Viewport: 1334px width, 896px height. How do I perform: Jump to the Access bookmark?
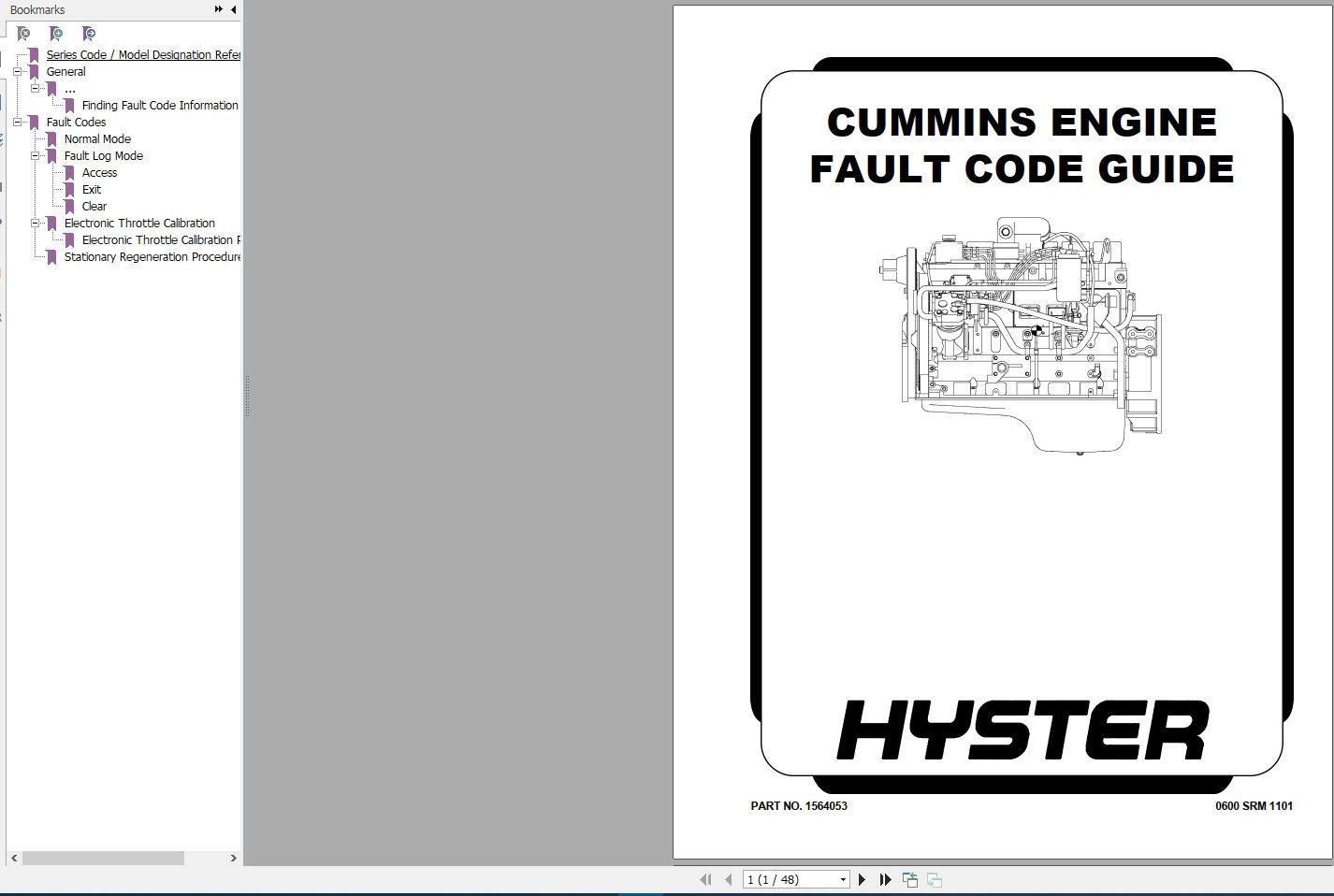(99, 172)
